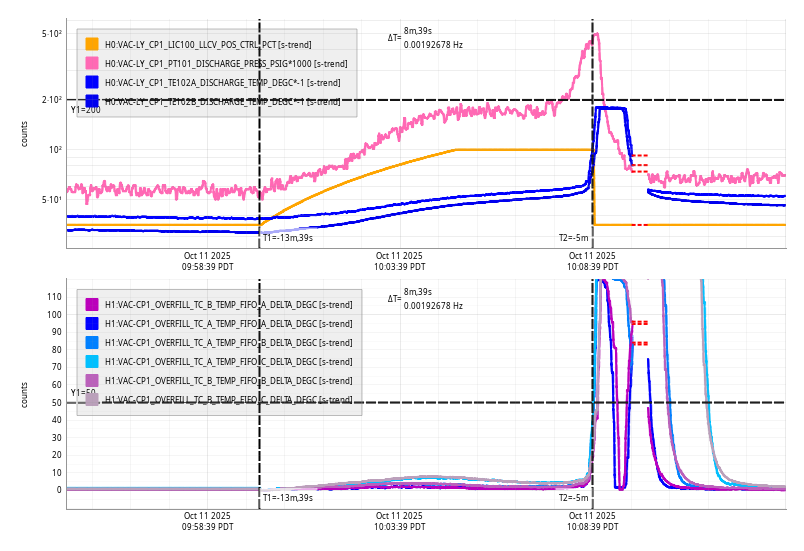
Task: Click the T2=-5m cursor label in bottom chart
Action: [x=573, y=497]
